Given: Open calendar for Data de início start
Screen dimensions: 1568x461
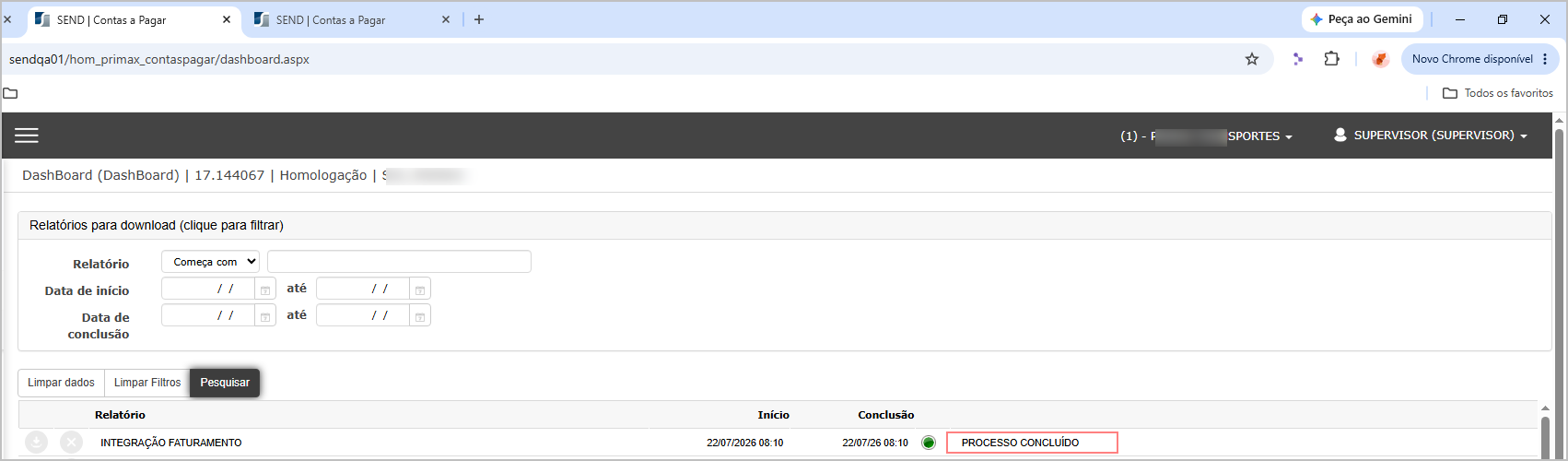Looking at the screenshot, I should tap(265, 290).
